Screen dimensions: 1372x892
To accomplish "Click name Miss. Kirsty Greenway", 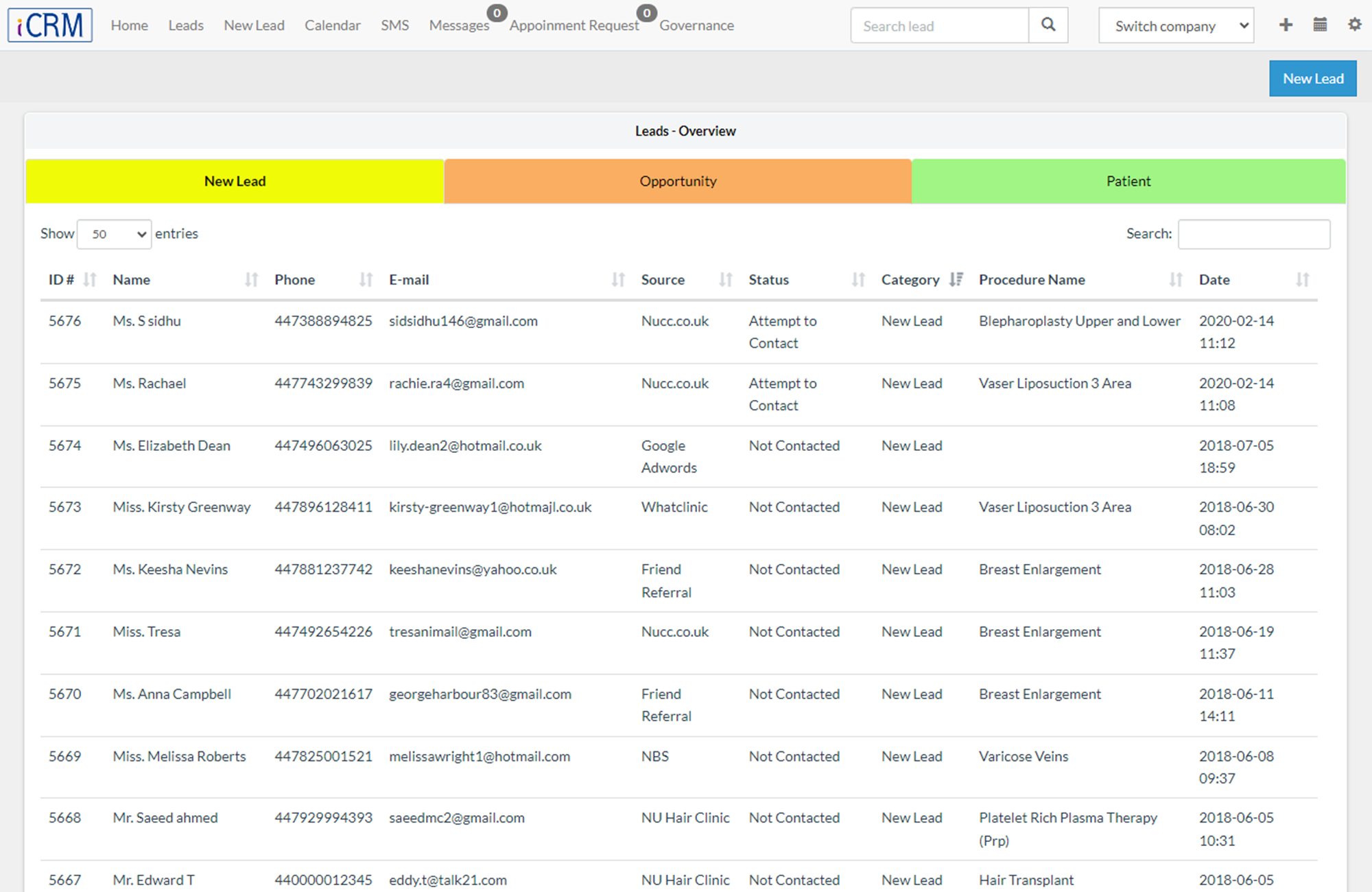I will (x=182, y=507).
